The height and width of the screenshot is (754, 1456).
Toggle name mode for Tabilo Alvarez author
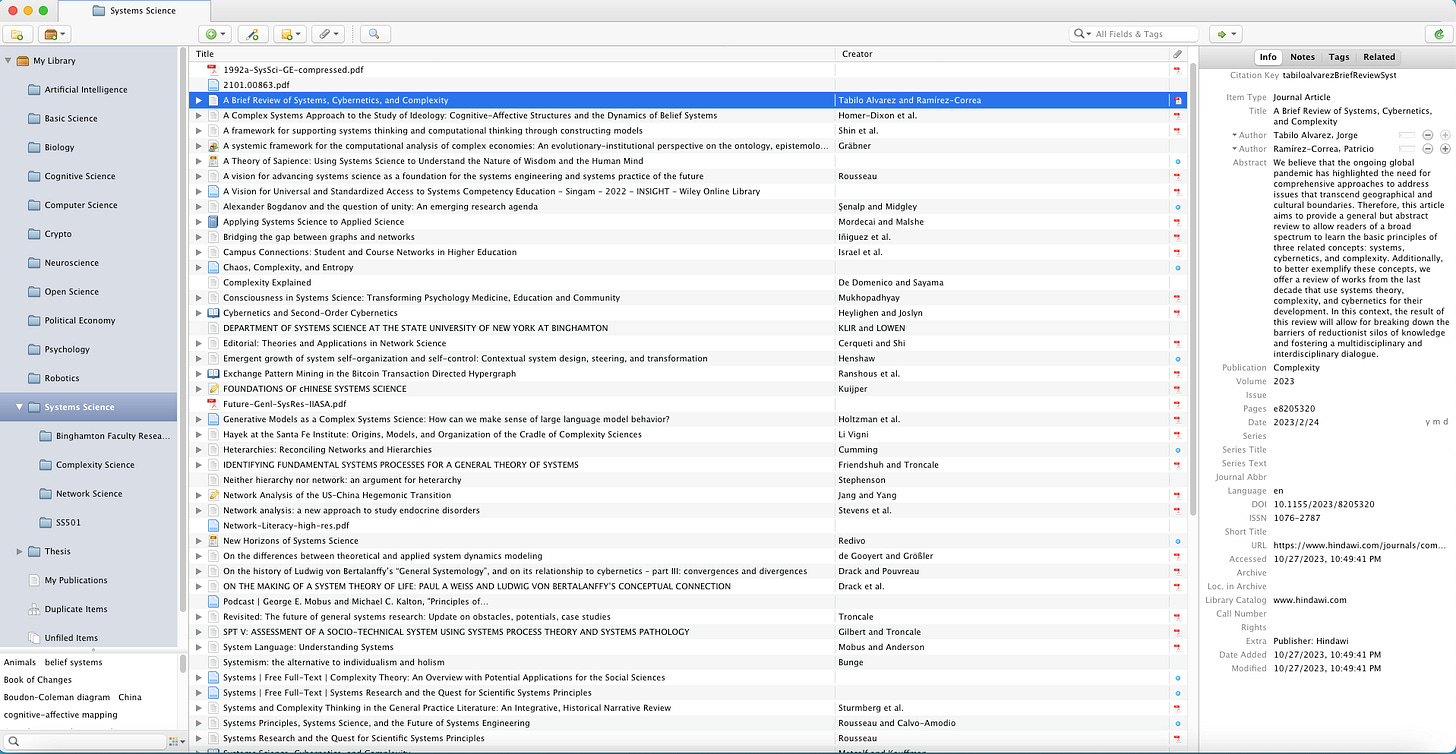point(1407,134)
